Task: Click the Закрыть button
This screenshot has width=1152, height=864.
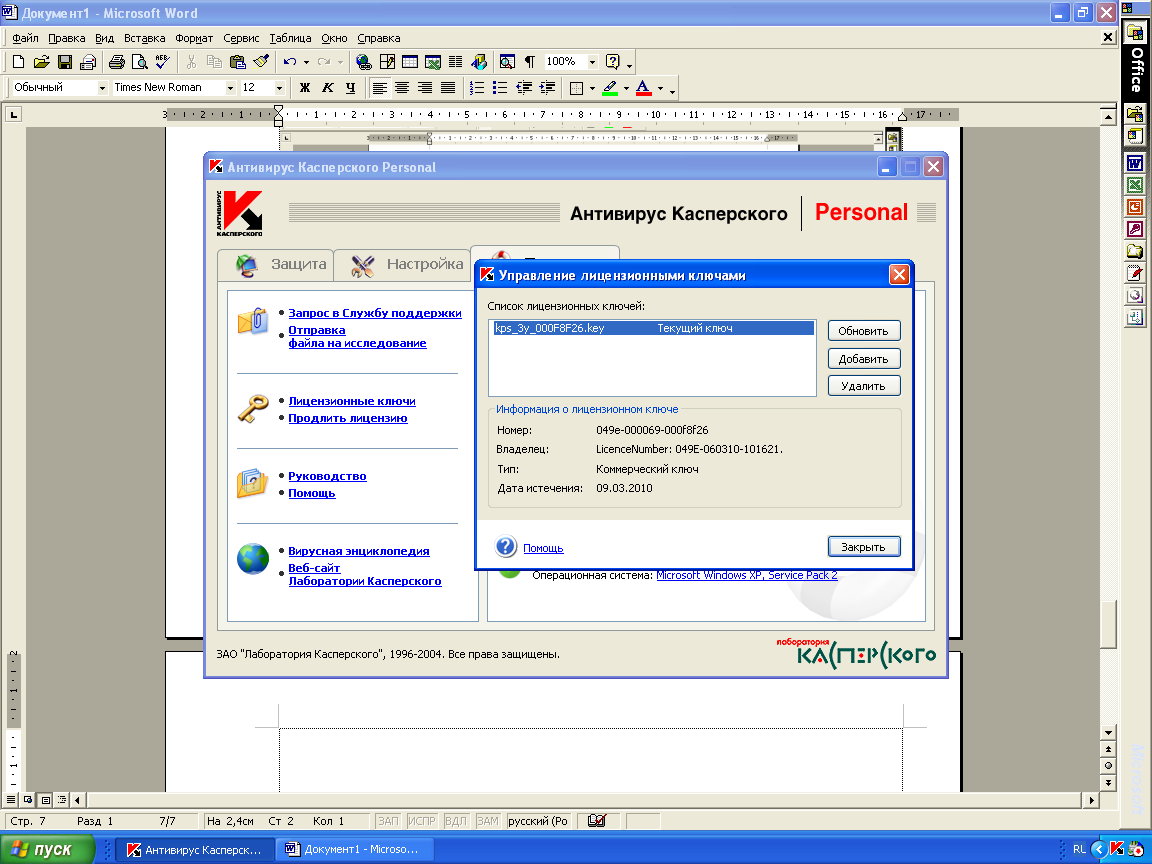Action: [x=864, y=547]
